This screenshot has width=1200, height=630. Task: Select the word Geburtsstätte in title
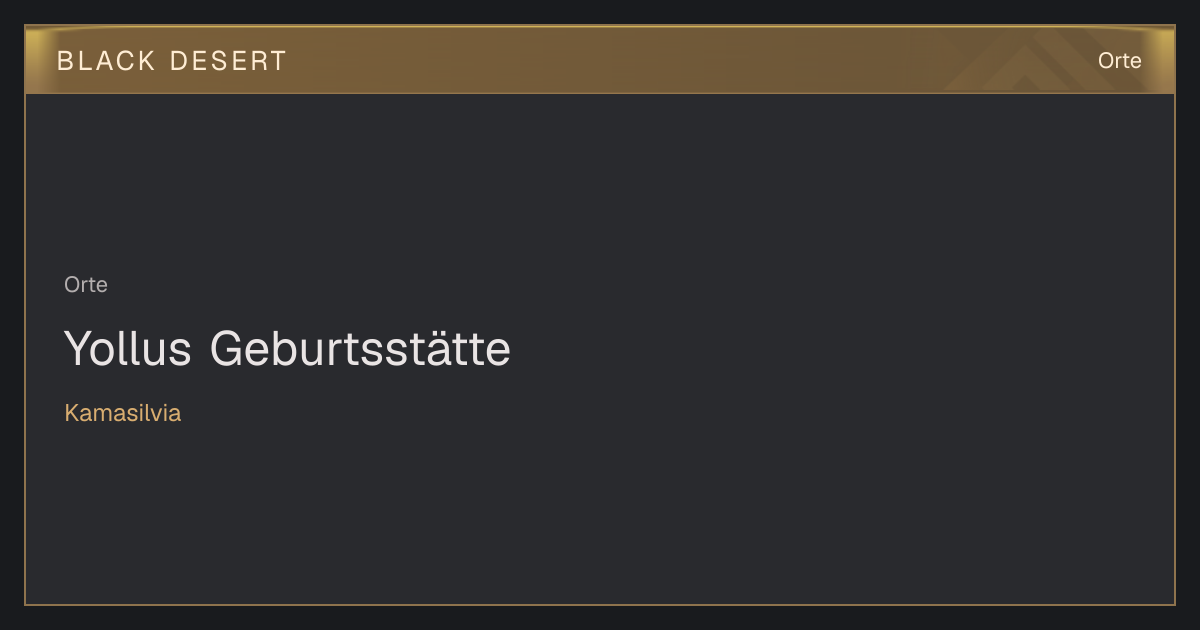click(361, 349)
